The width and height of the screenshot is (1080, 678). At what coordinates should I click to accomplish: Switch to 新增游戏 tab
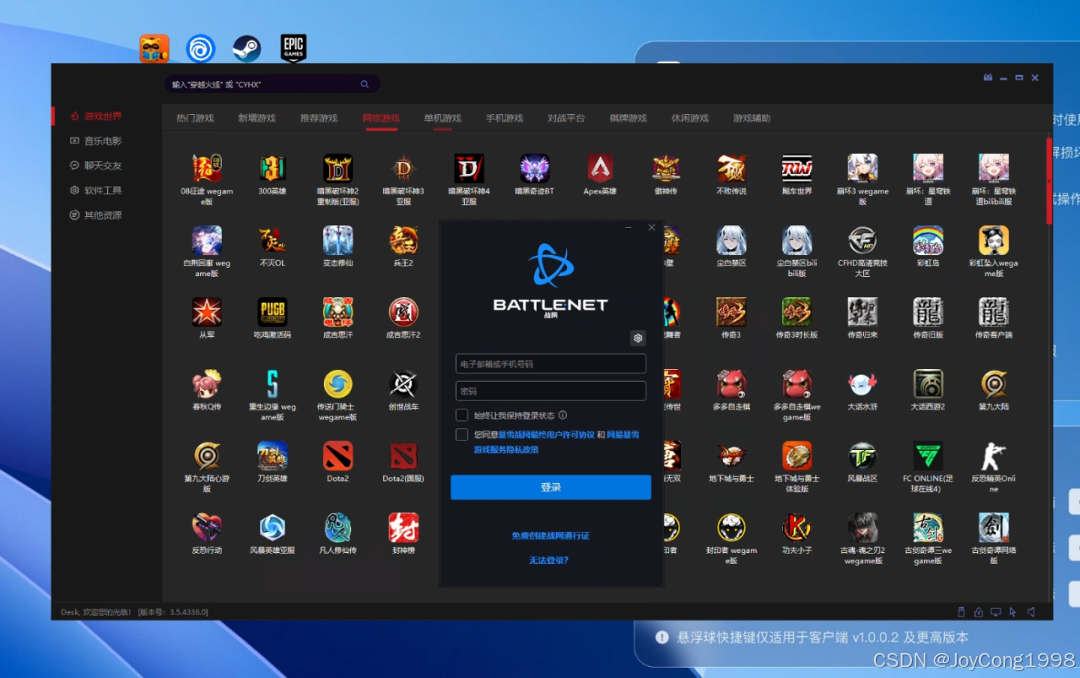click(257, 119)
